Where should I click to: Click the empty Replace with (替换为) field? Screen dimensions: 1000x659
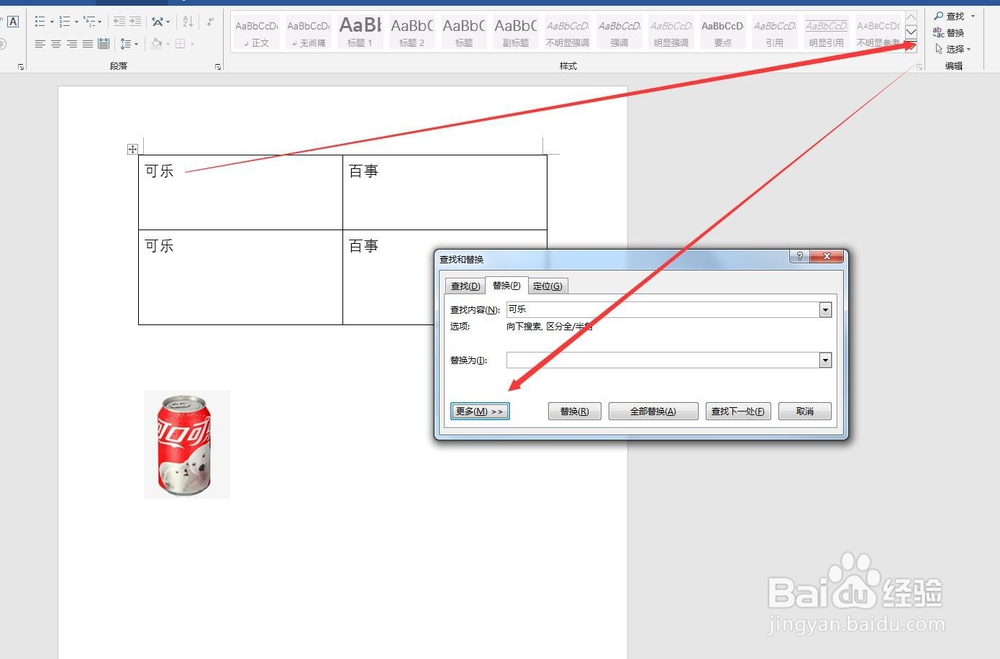(663, 360)
